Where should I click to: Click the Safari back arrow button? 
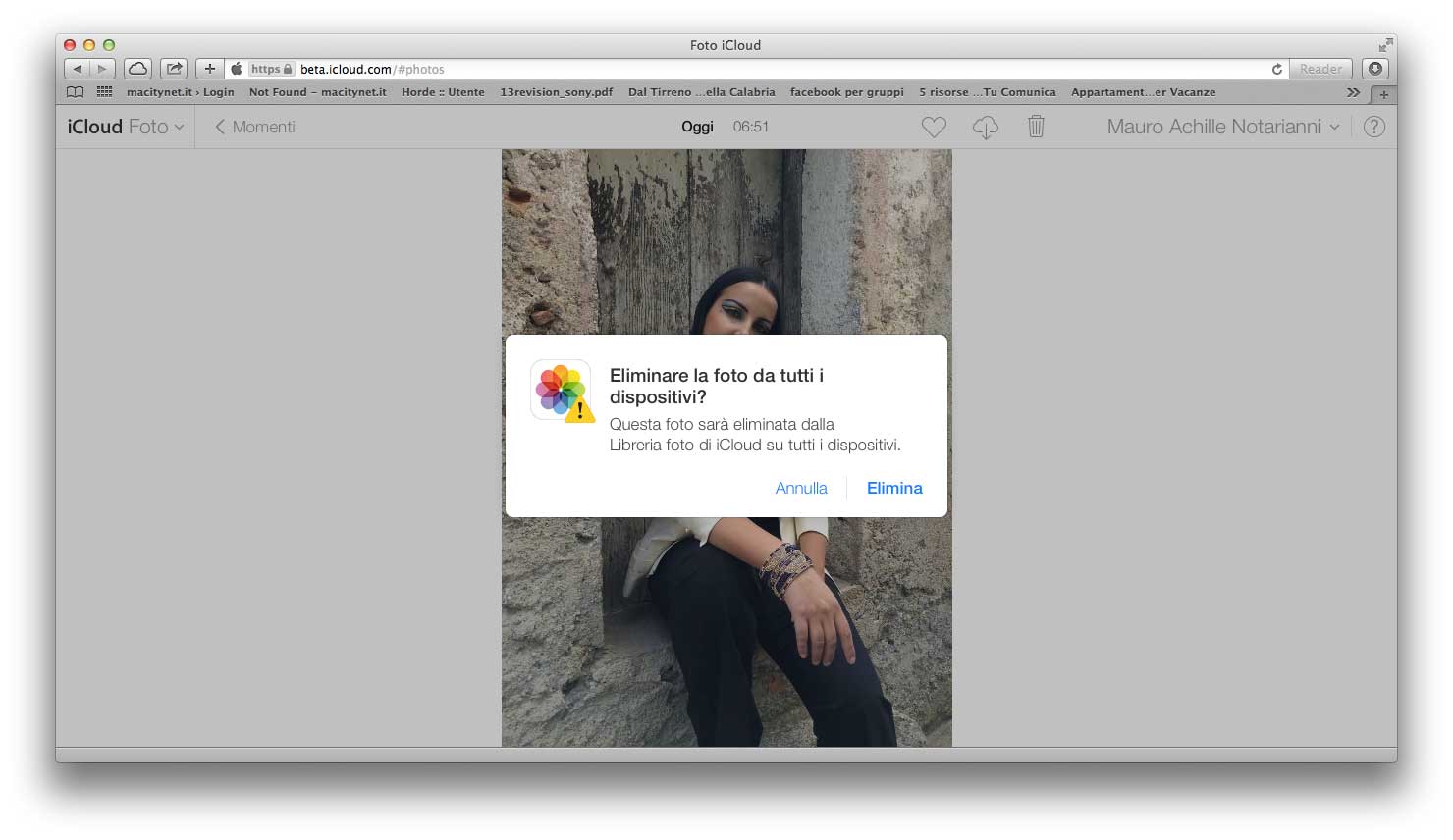click(x=78, y=69)
